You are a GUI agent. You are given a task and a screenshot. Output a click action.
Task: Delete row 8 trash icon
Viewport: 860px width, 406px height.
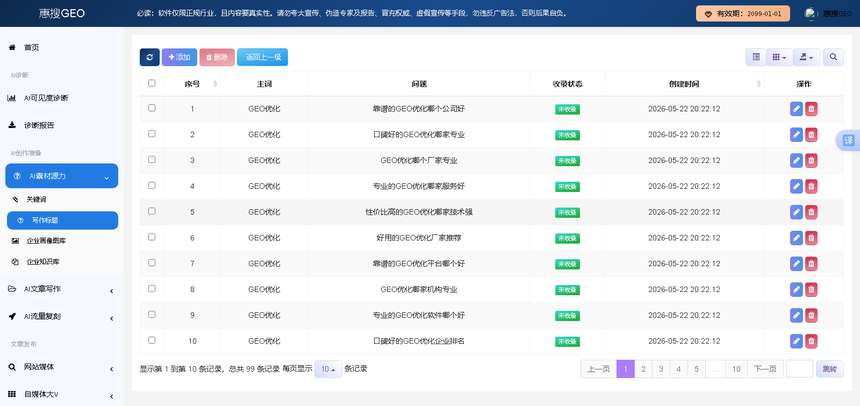pos(811,289)
